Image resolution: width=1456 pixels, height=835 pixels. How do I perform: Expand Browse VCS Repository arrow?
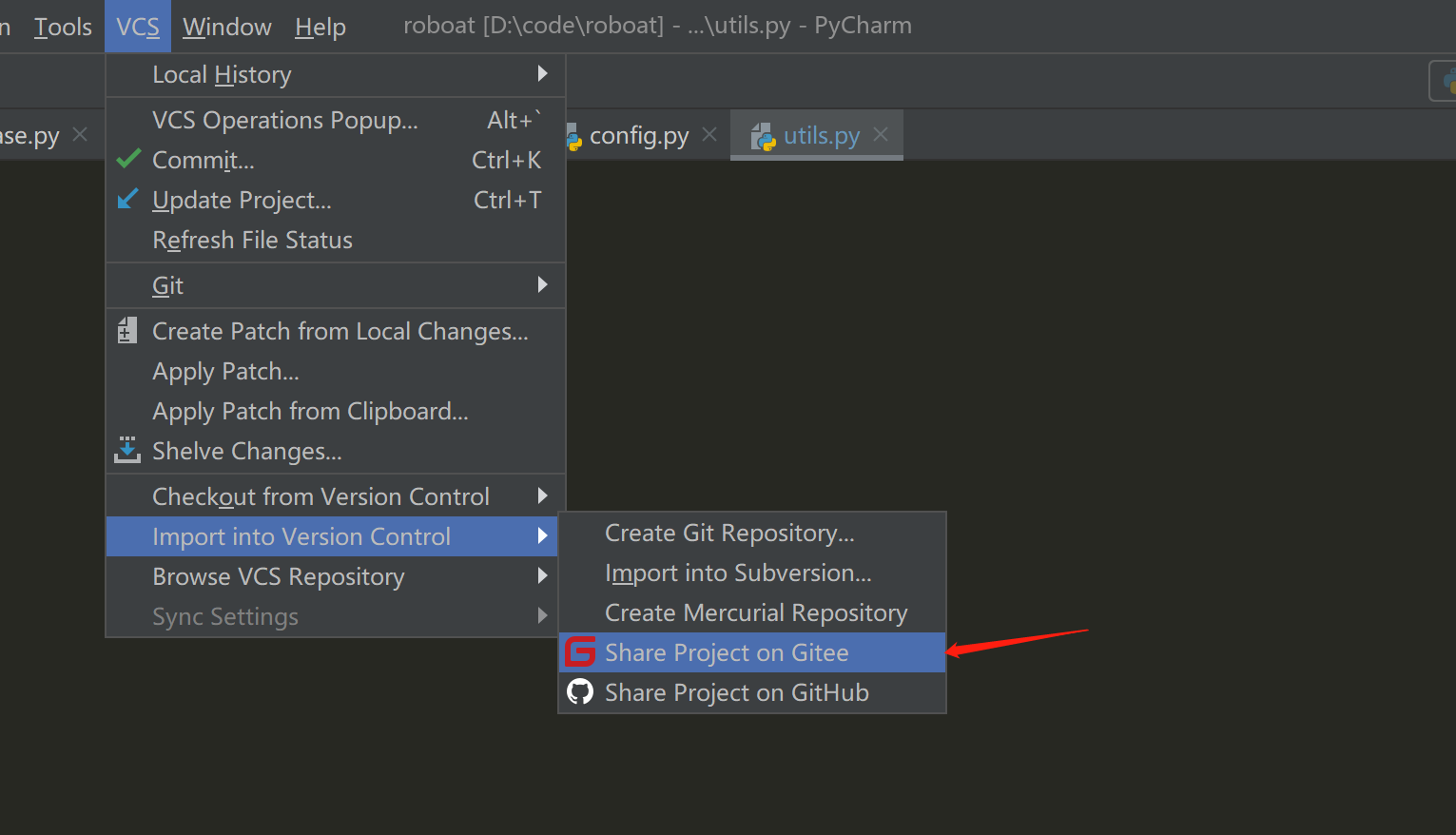click(x=542, y=575)
